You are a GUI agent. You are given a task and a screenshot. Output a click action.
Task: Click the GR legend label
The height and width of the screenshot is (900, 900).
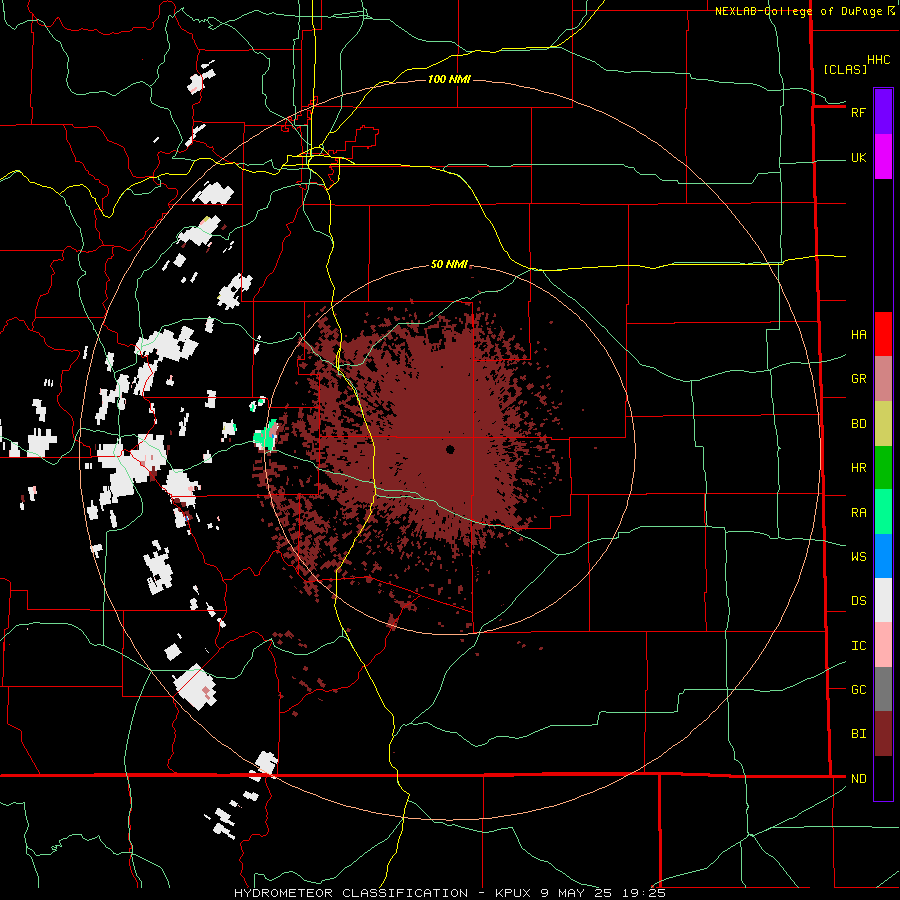858,379
